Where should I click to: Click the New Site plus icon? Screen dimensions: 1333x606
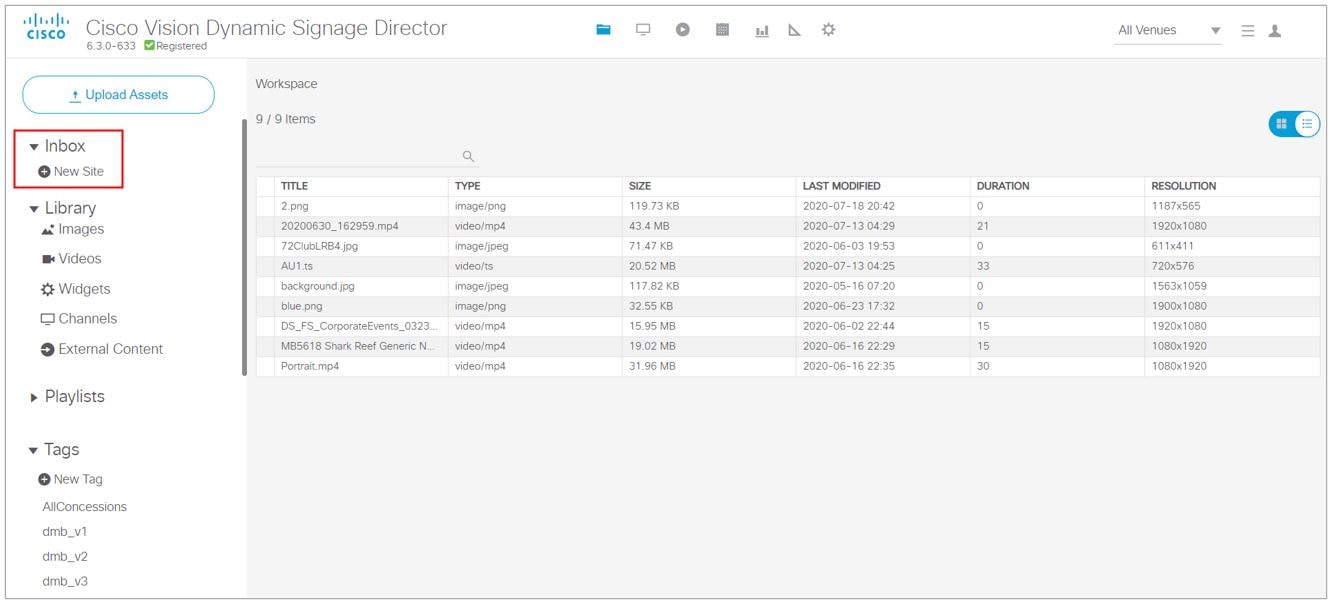pos(44,172)
